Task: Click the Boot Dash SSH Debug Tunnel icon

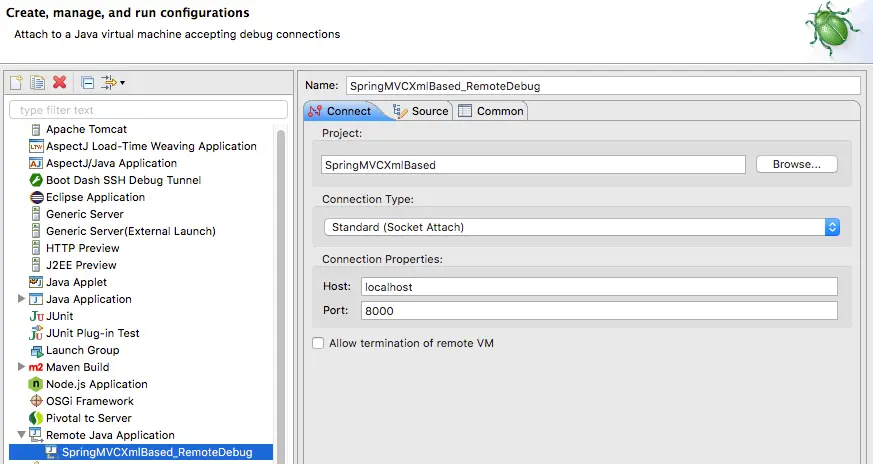Action: click(x=36, y=180)
